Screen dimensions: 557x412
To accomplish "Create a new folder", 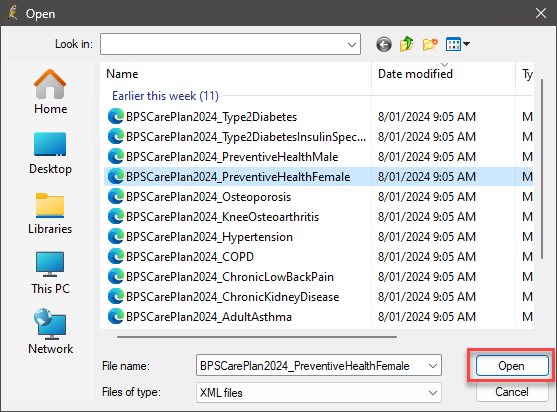I will pyautogui.click(x=430, y=44).
